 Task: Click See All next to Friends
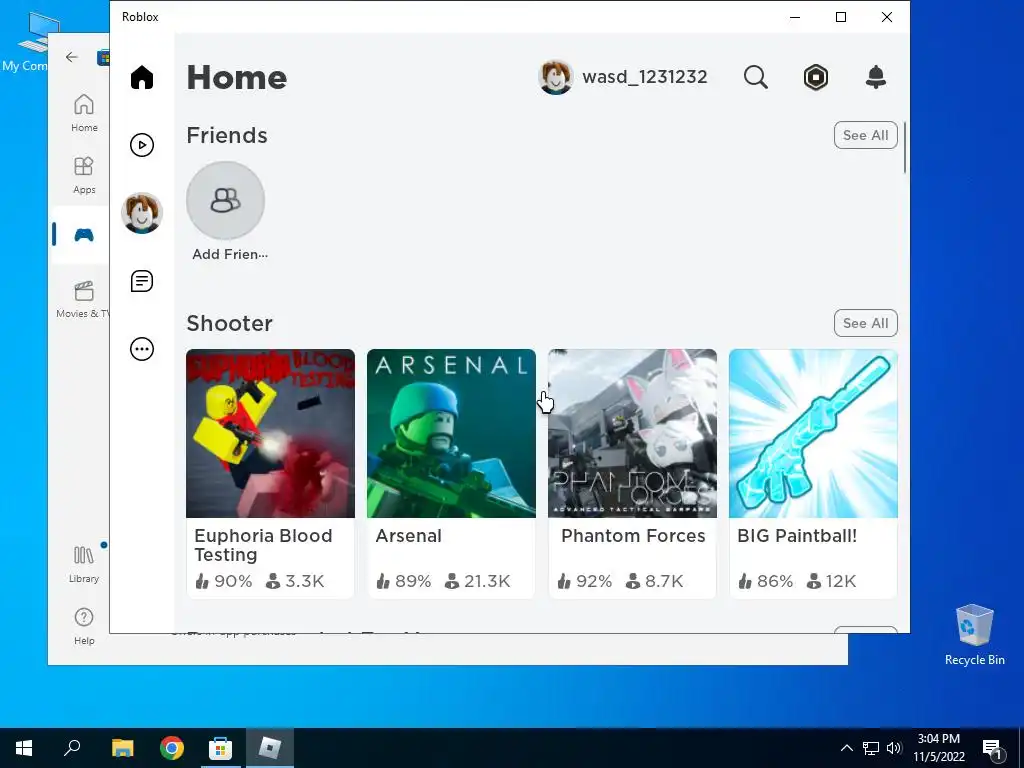click(x=865, y=135)
